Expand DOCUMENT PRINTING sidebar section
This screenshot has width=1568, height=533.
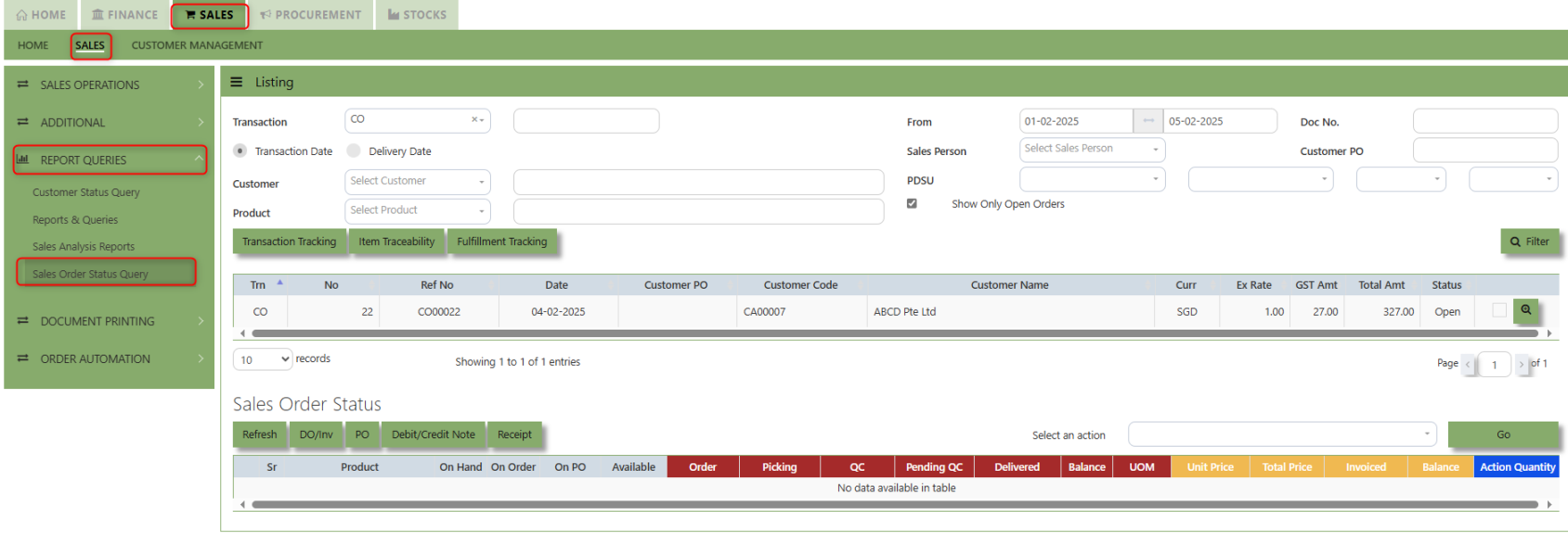pyautogui.click(x=110, y=321)
